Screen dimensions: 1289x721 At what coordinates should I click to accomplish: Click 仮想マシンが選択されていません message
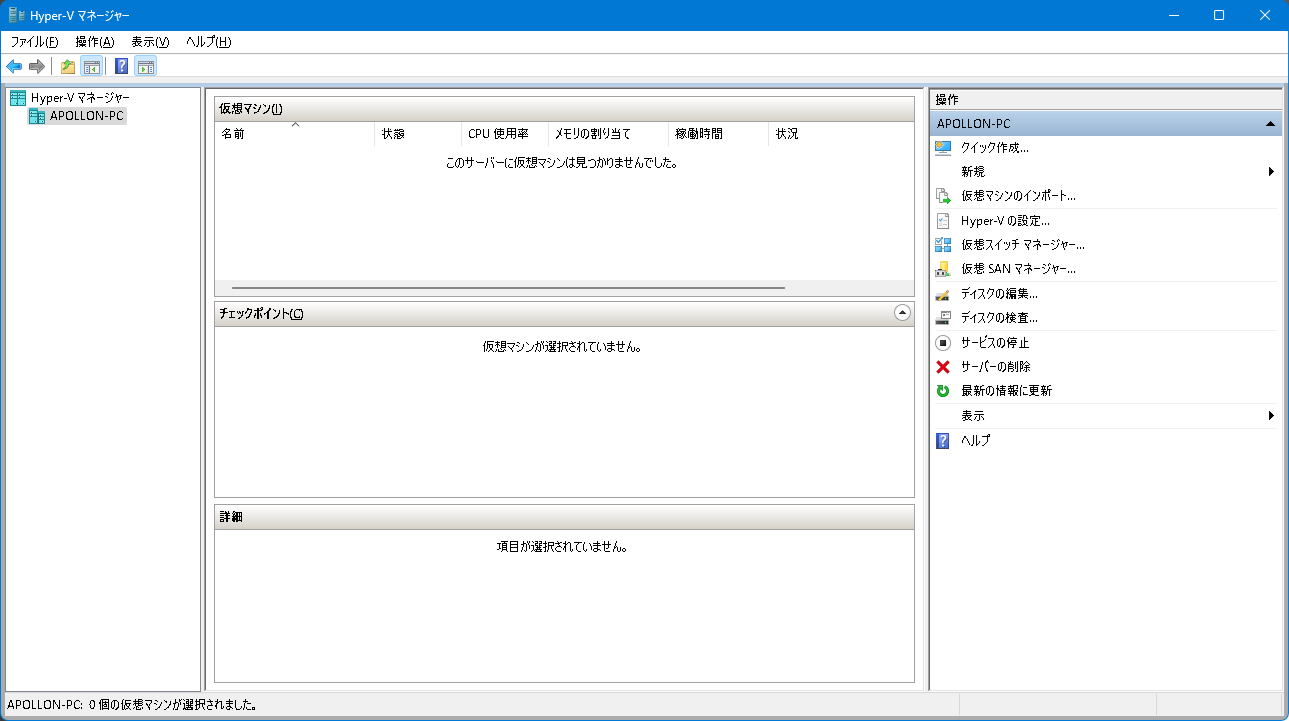(562, 347)
